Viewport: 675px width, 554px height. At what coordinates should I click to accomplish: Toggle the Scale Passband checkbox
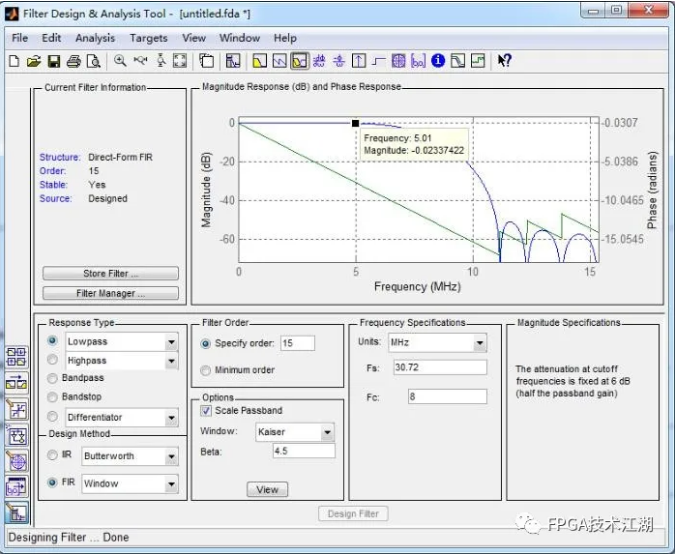(206, 411)
